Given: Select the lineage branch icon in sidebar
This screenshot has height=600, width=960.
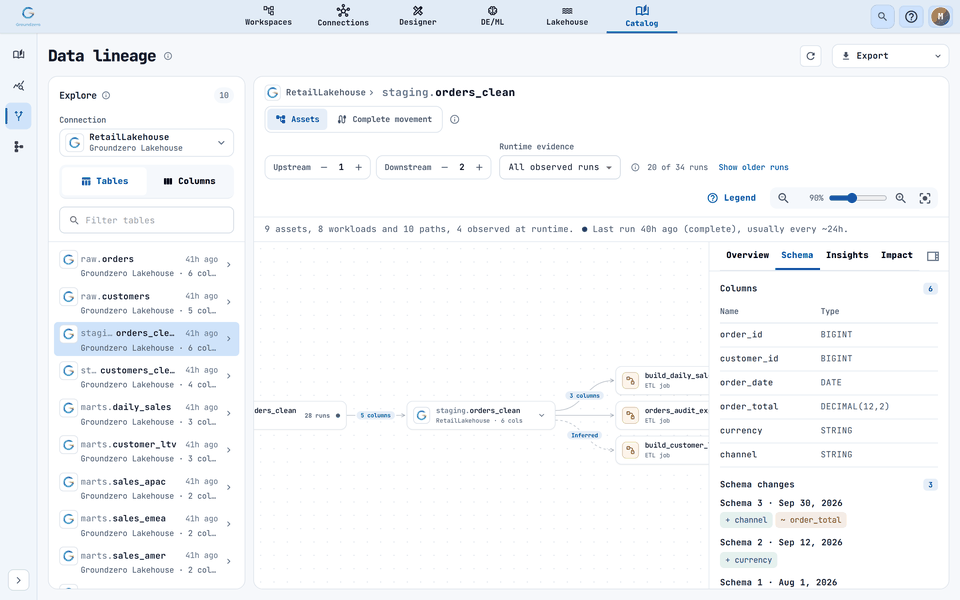Looking at the screenshot, I should click(18, 116).
